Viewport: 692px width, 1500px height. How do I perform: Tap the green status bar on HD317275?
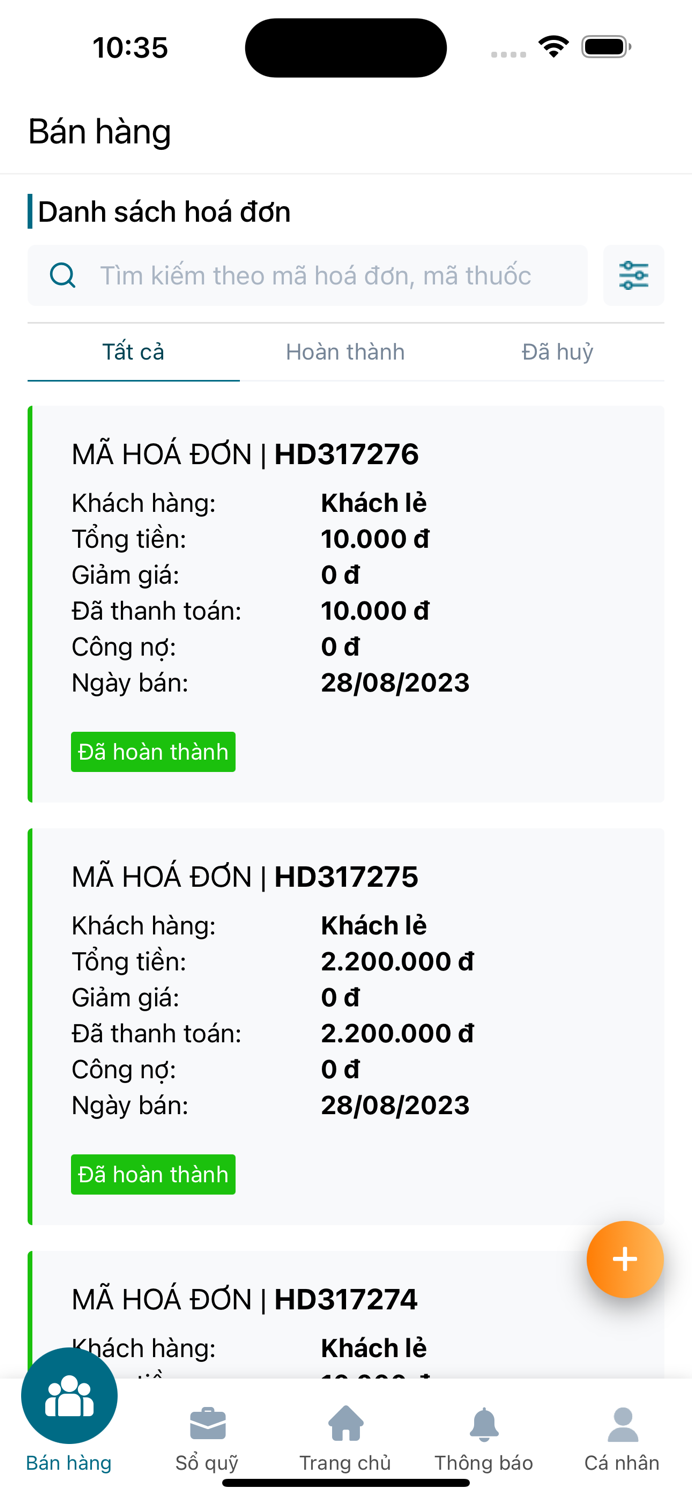[31, 1025]
